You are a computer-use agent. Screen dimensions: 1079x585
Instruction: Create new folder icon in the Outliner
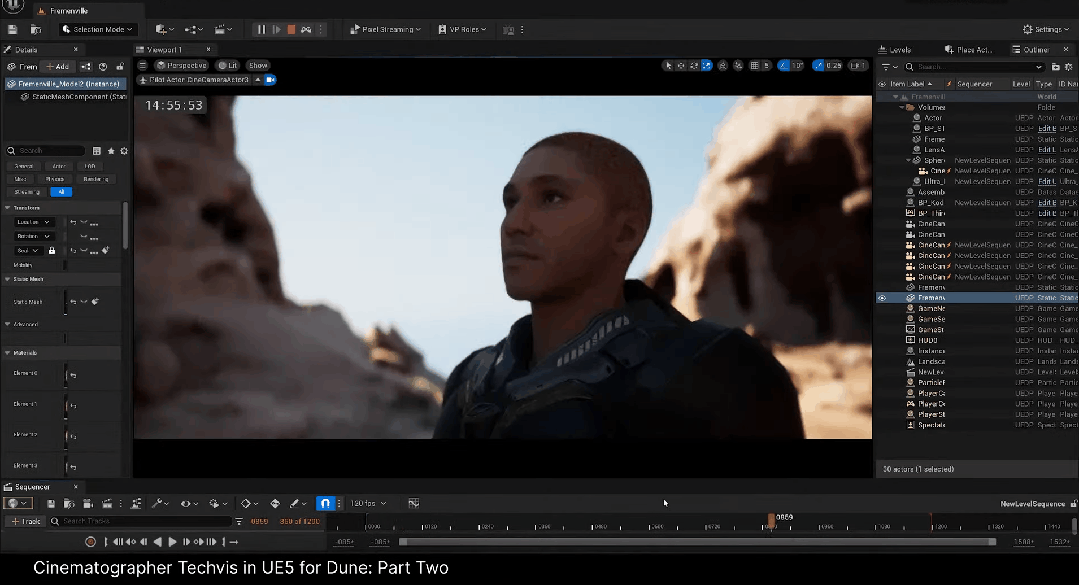coord(1056,67)
